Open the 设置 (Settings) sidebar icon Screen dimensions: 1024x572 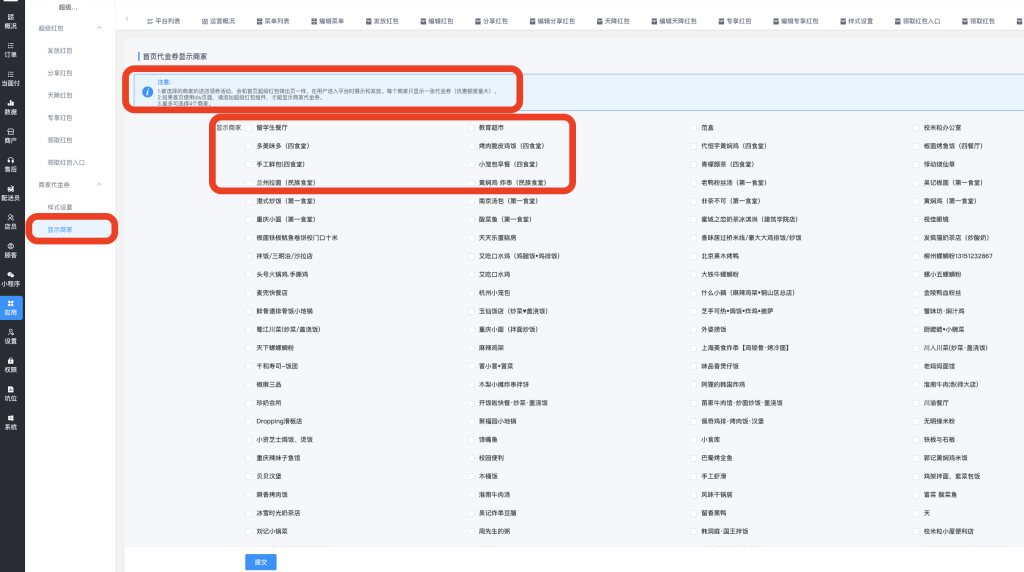pyautogui.click(x=11, y=336)
